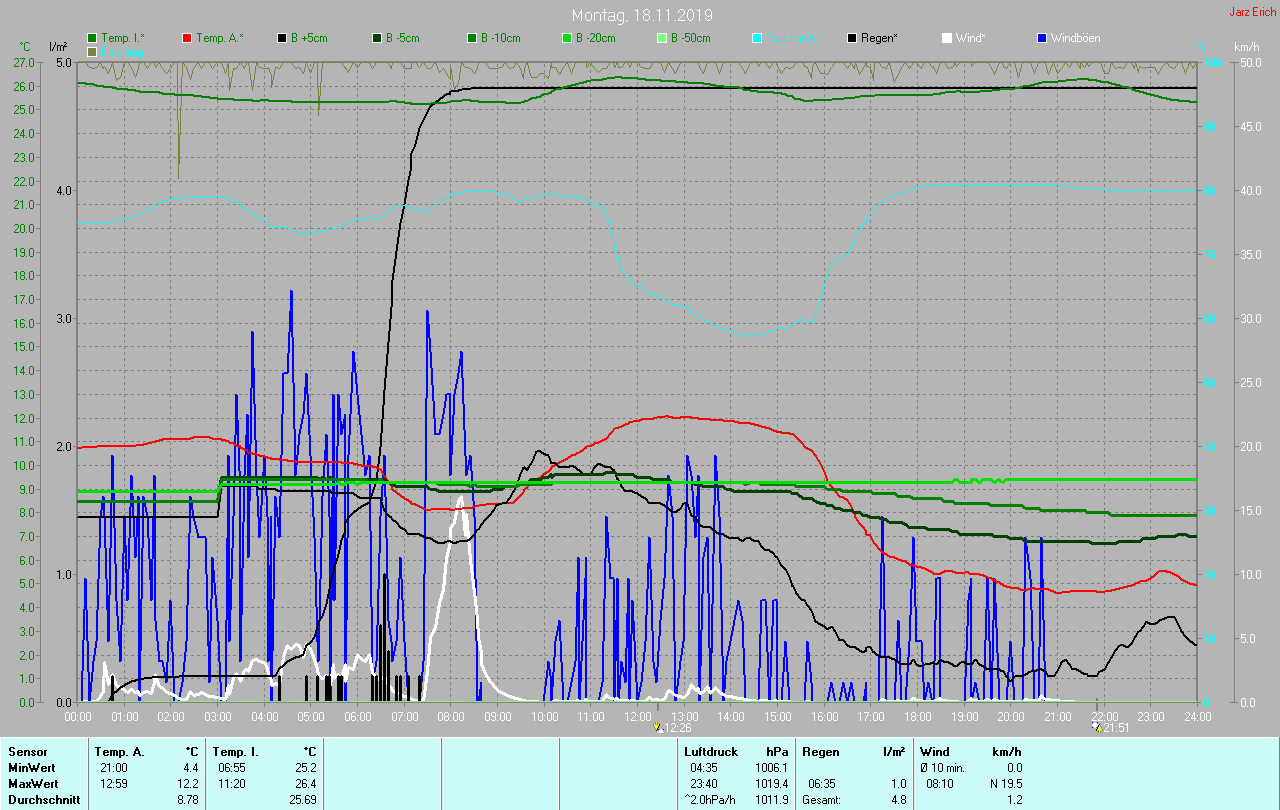Click the white Wind* legend square
The image size is (1280, 810).
pyautogui.click(x=947, y=38)
